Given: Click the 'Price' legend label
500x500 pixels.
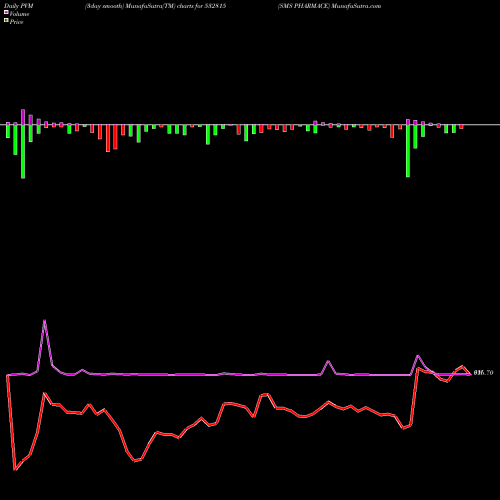Looking at the screenshot, I should (16, 22).
